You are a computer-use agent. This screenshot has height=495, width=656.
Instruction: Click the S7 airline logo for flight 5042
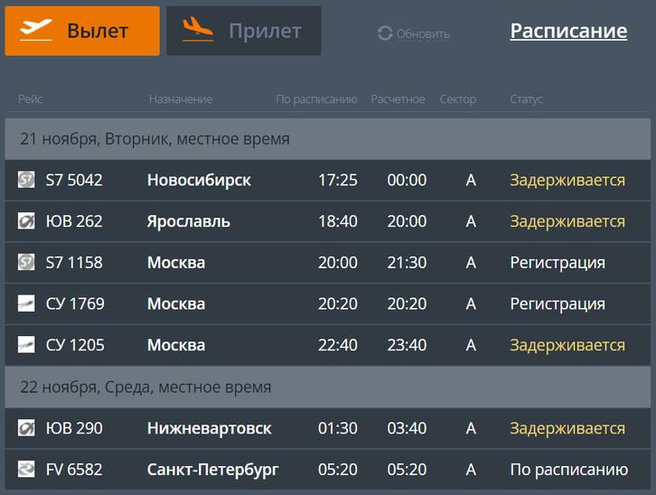click(26, 180)
